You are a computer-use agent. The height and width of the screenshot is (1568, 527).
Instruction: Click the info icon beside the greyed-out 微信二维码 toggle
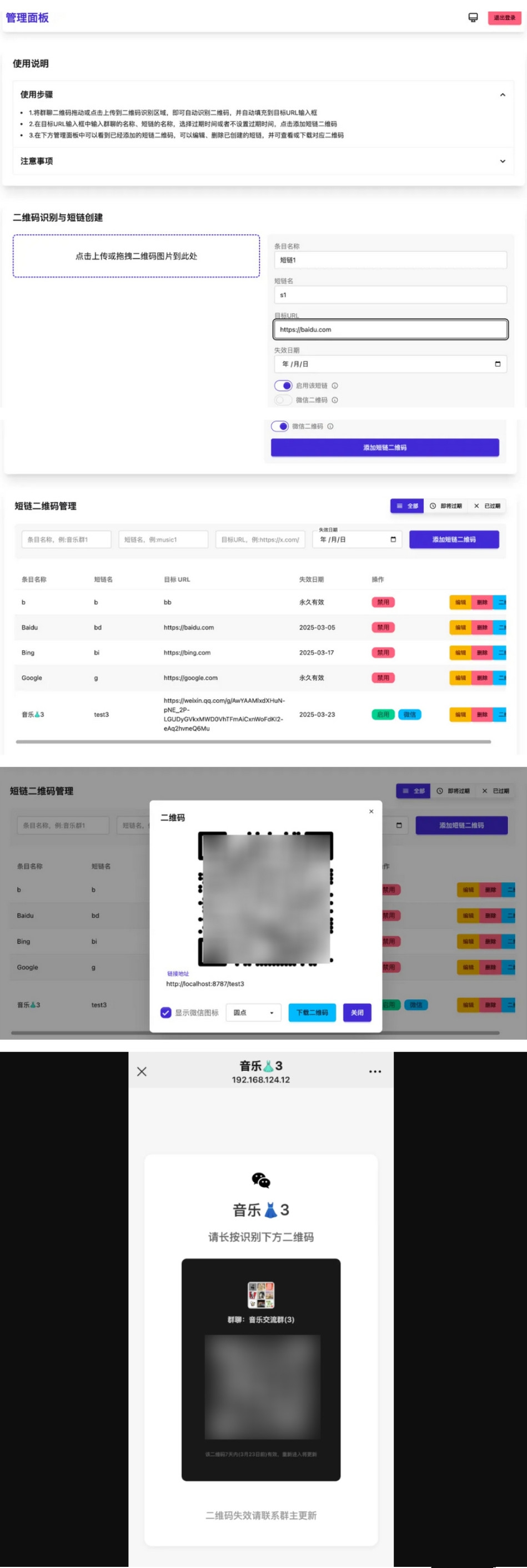click(335, 400)
